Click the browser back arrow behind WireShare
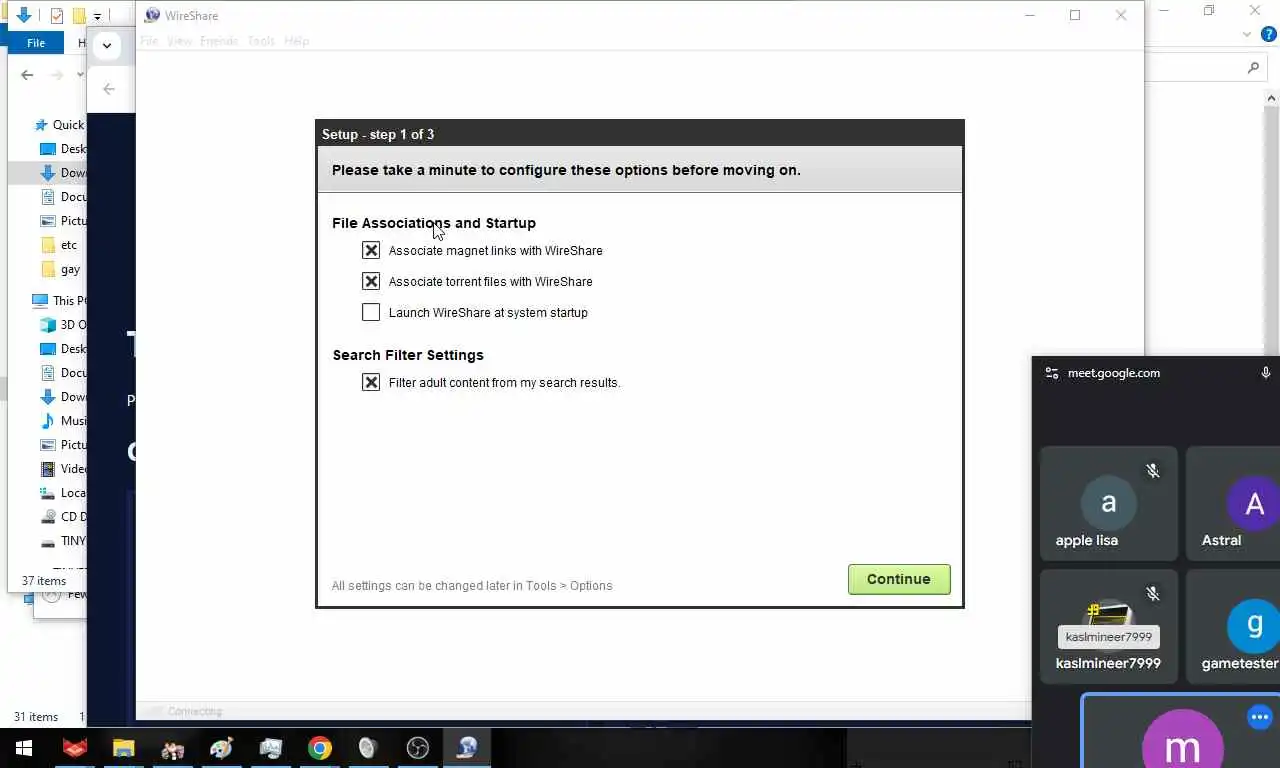Image resolution: width=1280 pixels, height=768 pixels. coord(108,89)
